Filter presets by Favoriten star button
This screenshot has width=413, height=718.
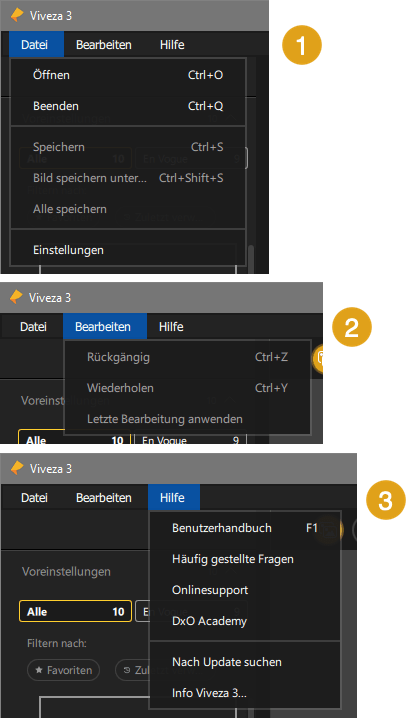pyautogui.click(x=63, y=670)
